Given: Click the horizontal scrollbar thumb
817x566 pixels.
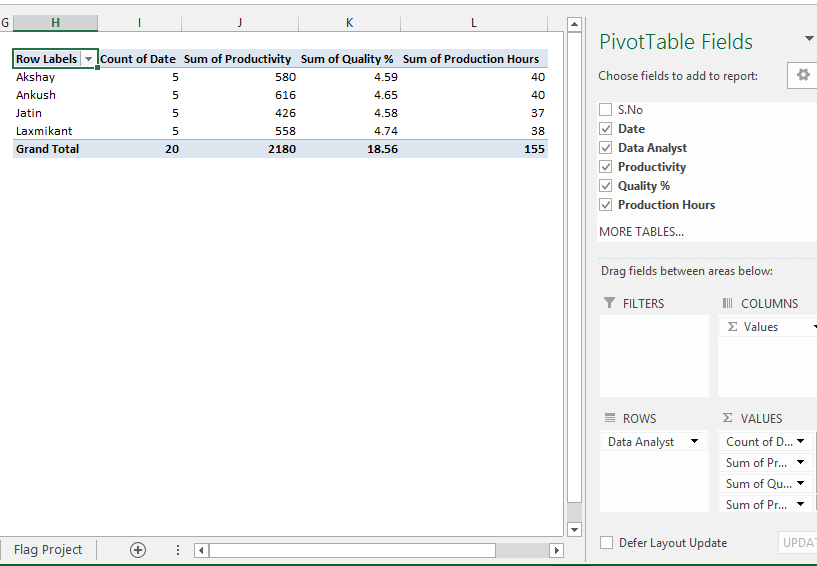Looking at the screenshot, I should [352, 550].
